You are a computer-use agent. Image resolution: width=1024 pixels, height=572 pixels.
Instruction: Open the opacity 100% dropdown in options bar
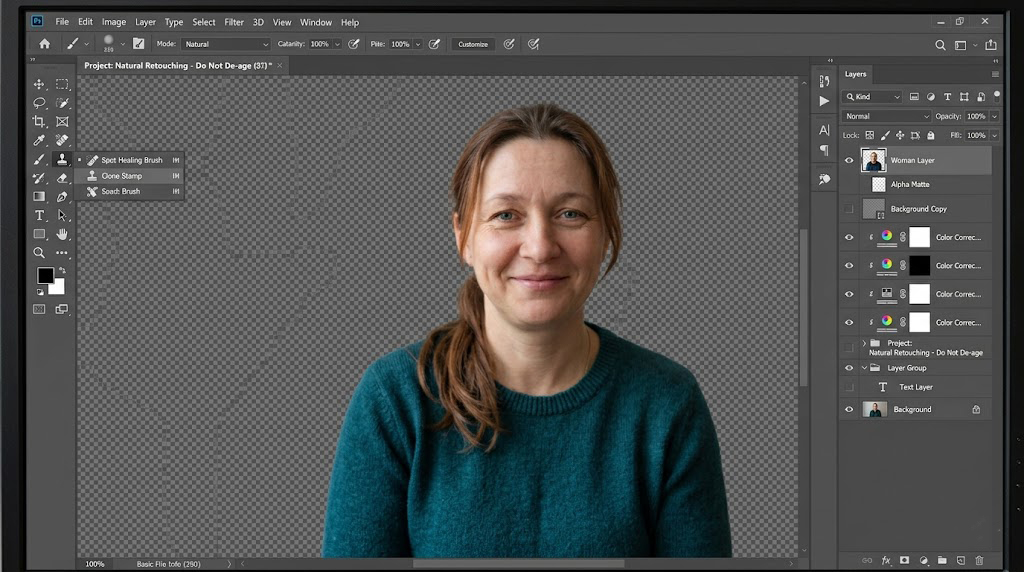pos(338,44)
